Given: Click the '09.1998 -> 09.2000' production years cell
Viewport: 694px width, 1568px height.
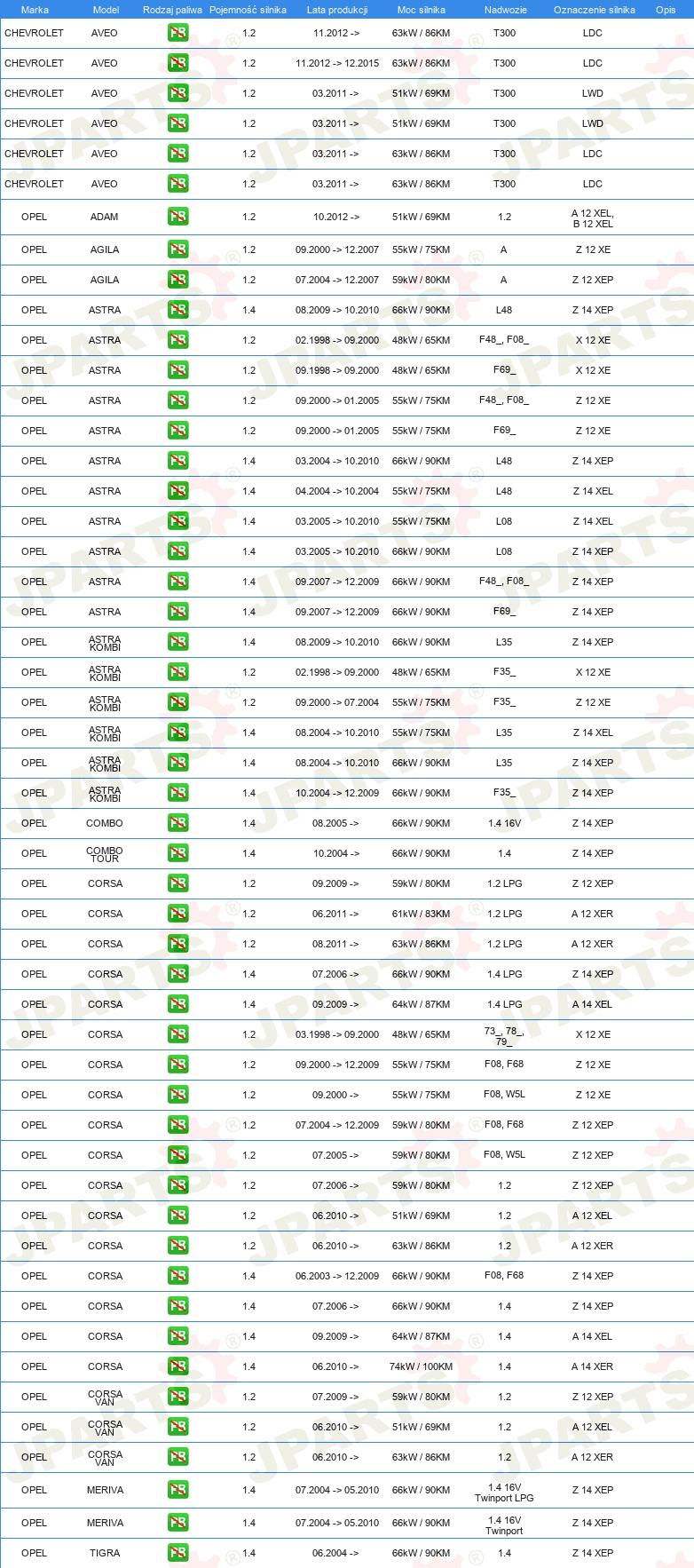Looking at the screenshot, I should [337, 370].
